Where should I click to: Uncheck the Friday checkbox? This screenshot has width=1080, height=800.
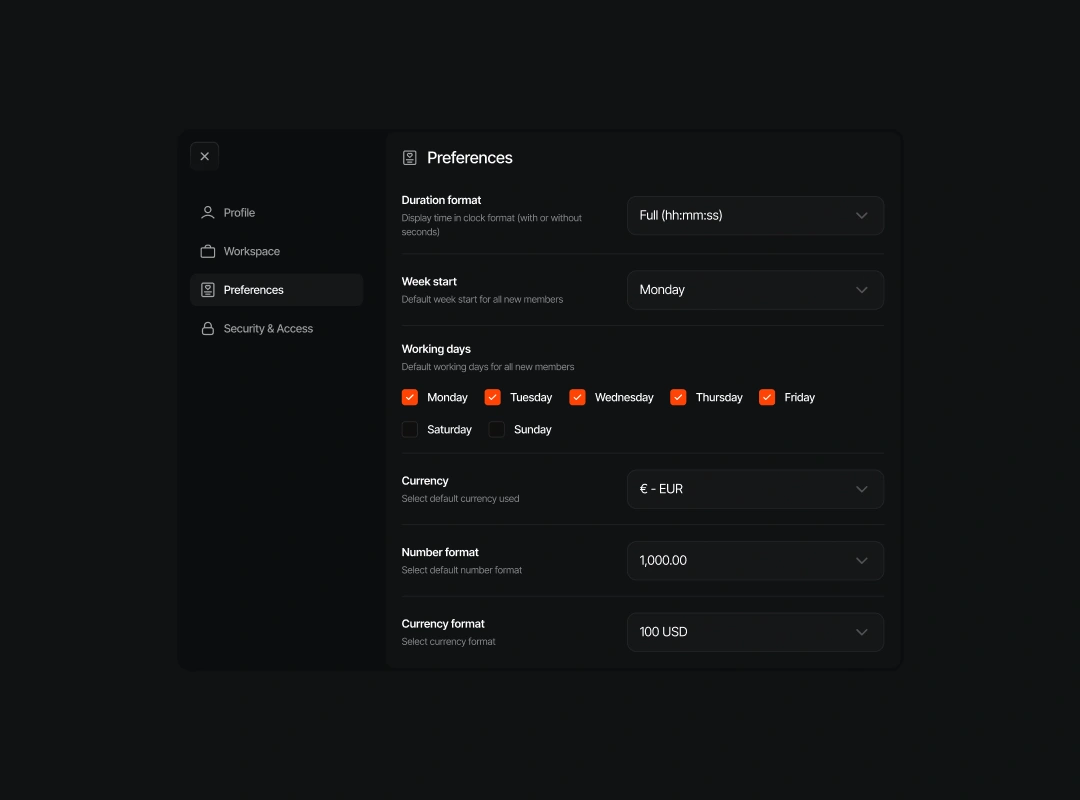click(x=767, y=397)
